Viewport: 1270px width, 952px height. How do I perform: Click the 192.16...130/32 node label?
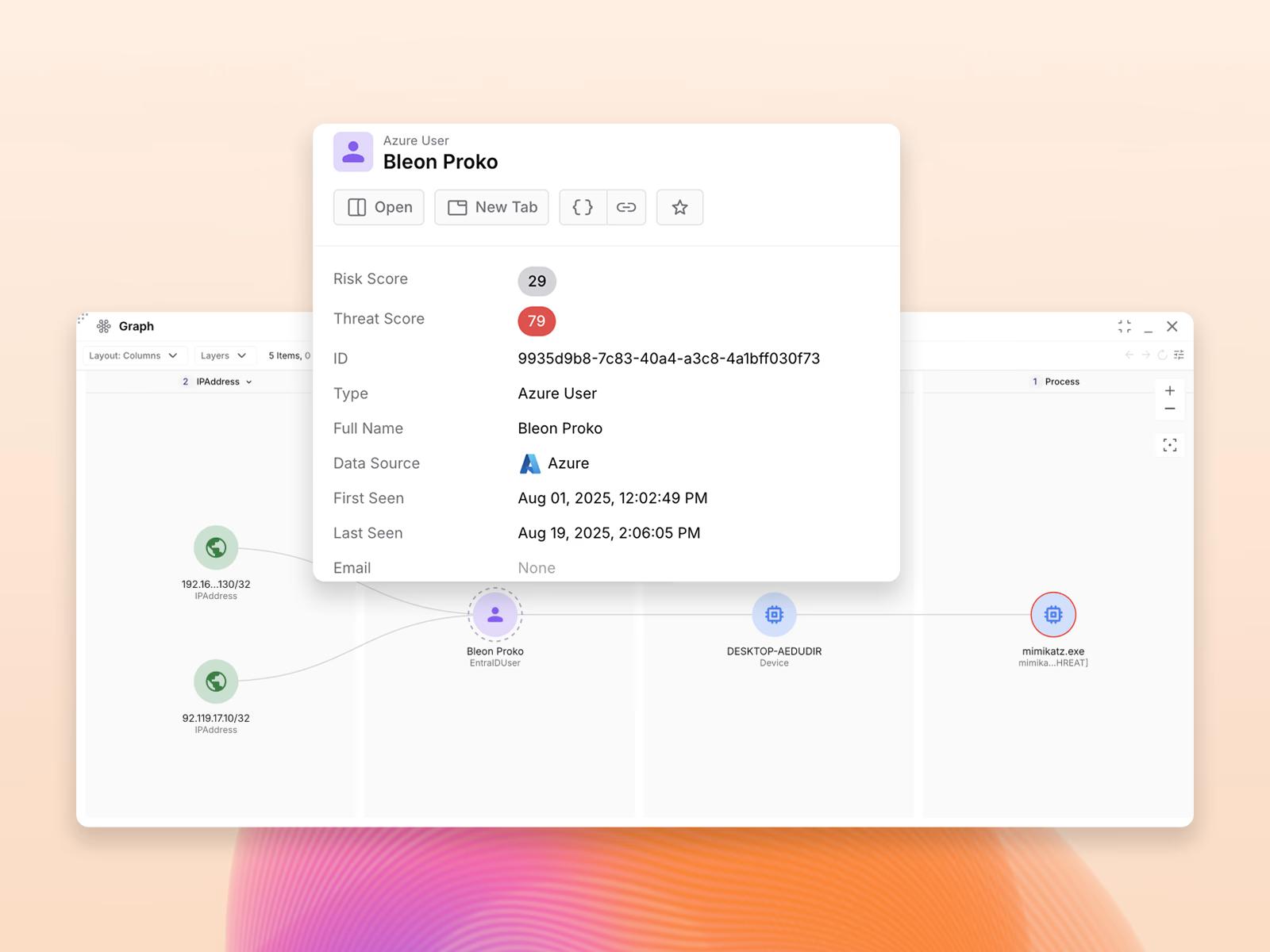click(216, 584)
